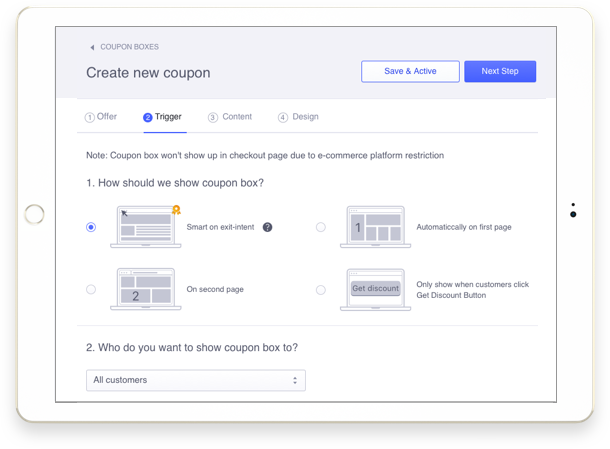Click the exit-intent laptop illustration
Image resolution: width=610 pixels, height=449 pixels.
point(145,227)
